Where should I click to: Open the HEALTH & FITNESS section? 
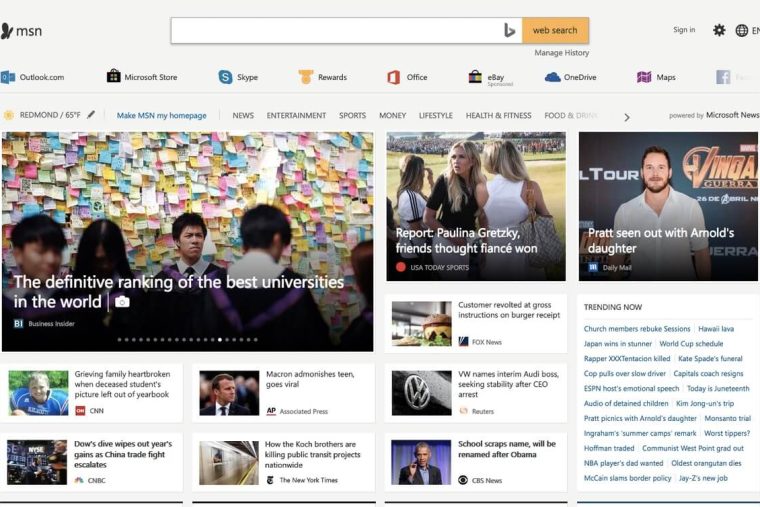tap(498, 115)
